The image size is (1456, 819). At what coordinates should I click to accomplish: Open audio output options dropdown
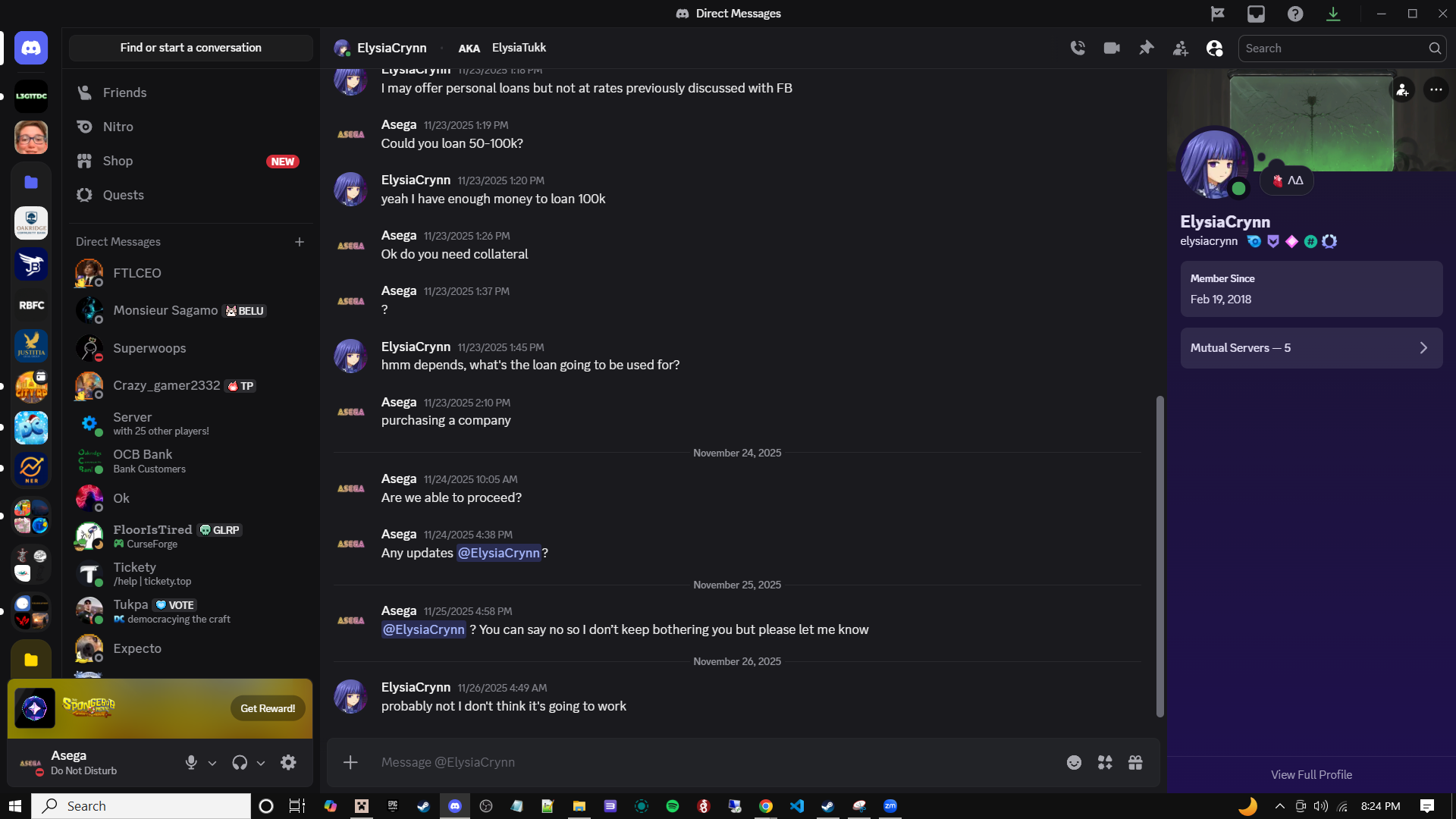coord(261,764)
